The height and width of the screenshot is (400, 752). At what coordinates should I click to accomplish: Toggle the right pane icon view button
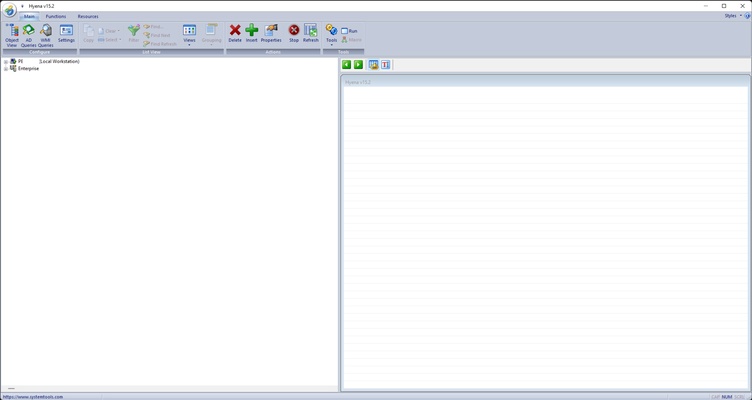click(x=374, y=65)
